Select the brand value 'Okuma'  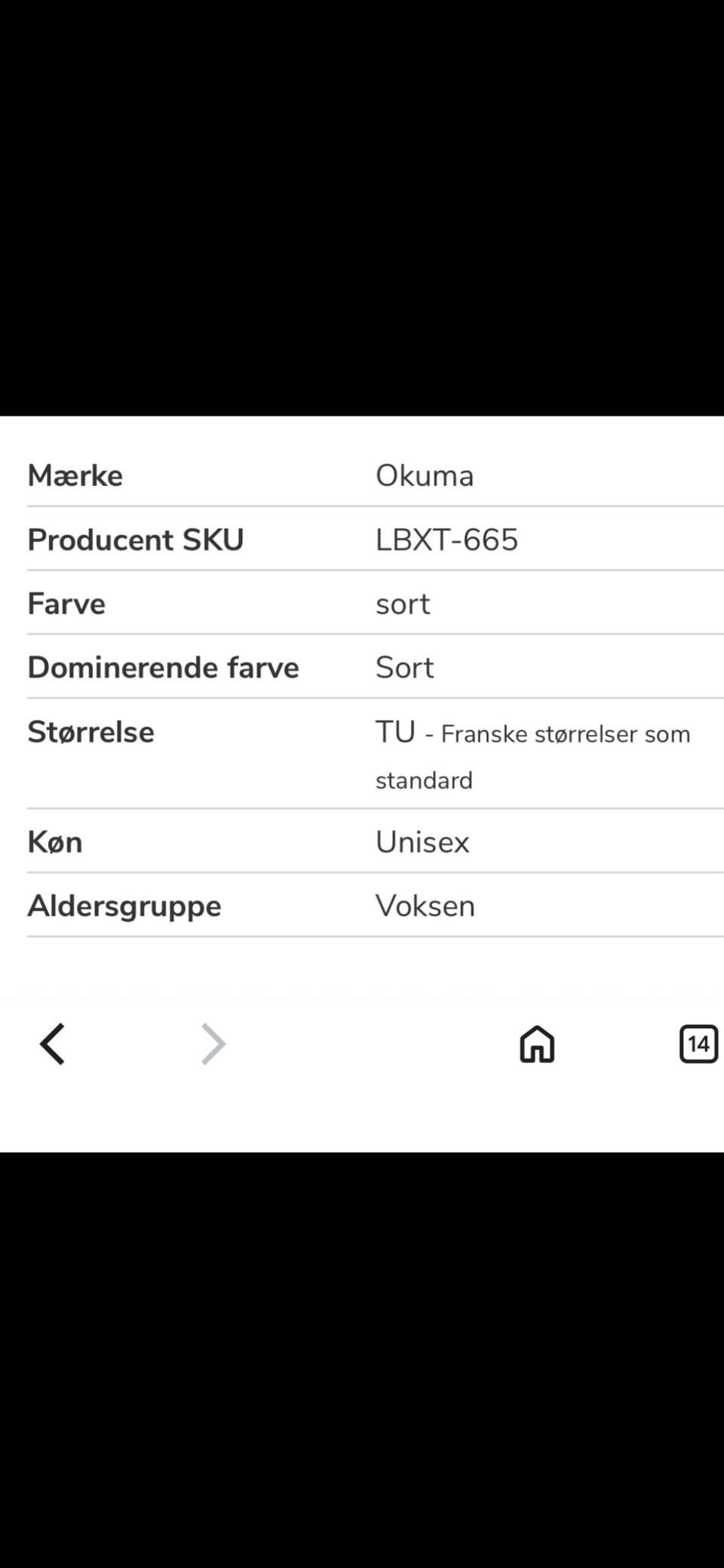click(x=425, y=475)
